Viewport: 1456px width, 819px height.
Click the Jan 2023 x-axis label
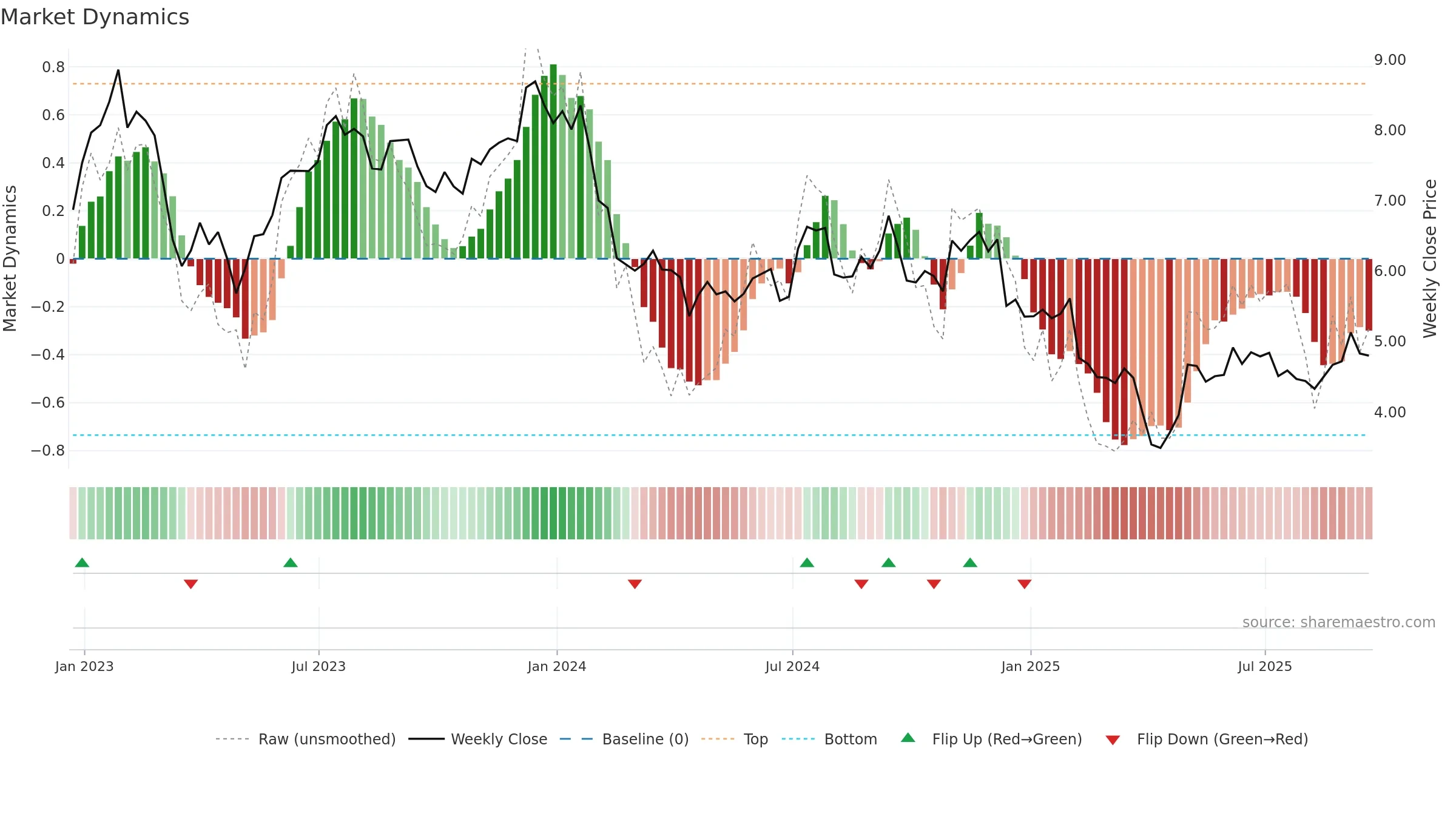pyautogui.click(x=84, y=666)
